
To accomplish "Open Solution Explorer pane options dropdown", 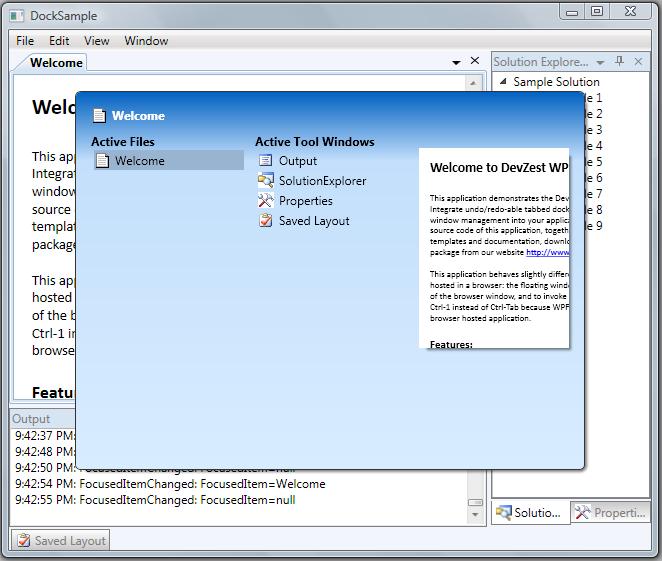I will (600, 62).
